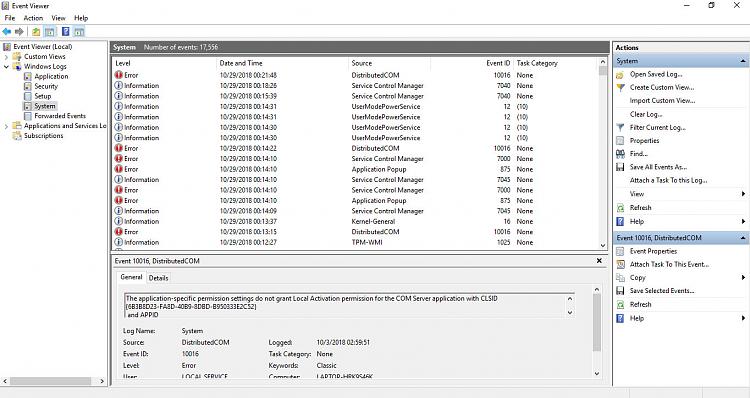Click the Open Saved Log folder icon
750x398 pixels.
point(620,75)
